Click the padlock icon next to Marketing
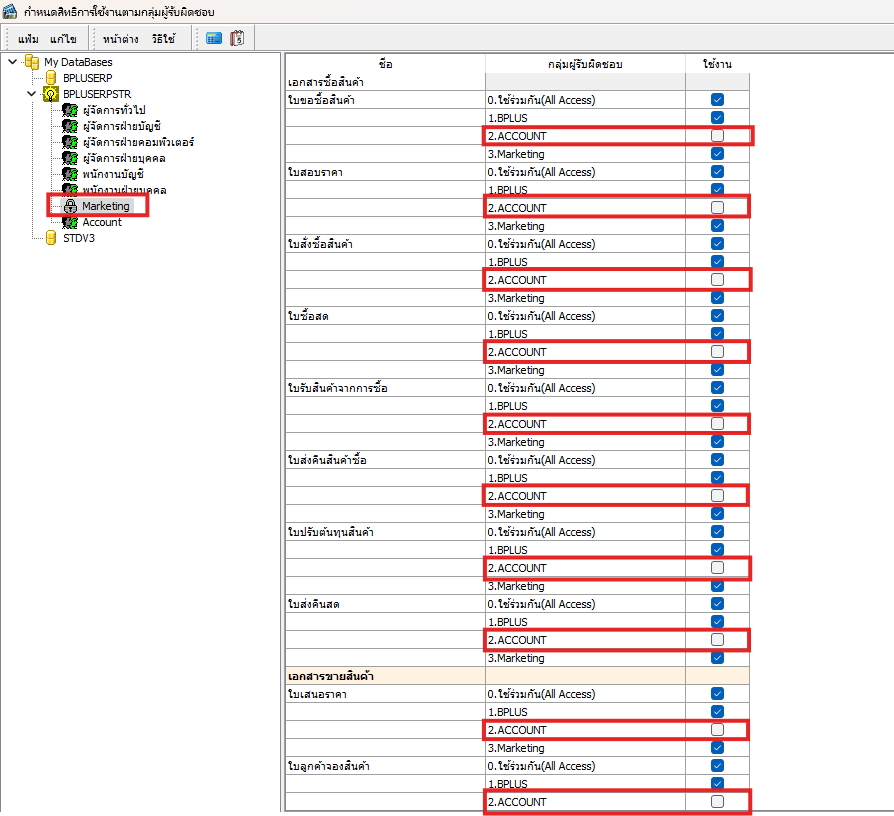894x816 pixels. tap(70, 206)
